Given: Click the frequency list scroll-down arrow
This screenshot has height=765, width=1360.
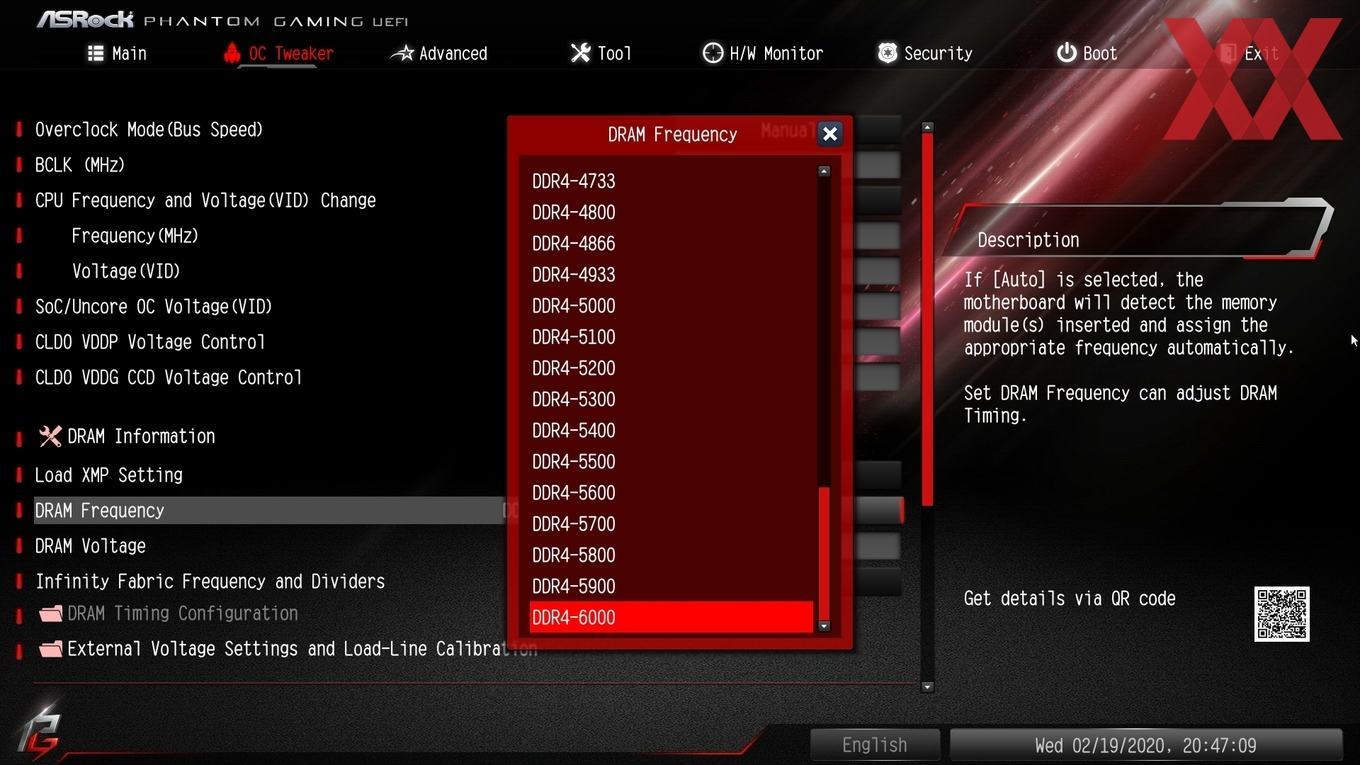Looking at the screenshot, I should (824, 626).
